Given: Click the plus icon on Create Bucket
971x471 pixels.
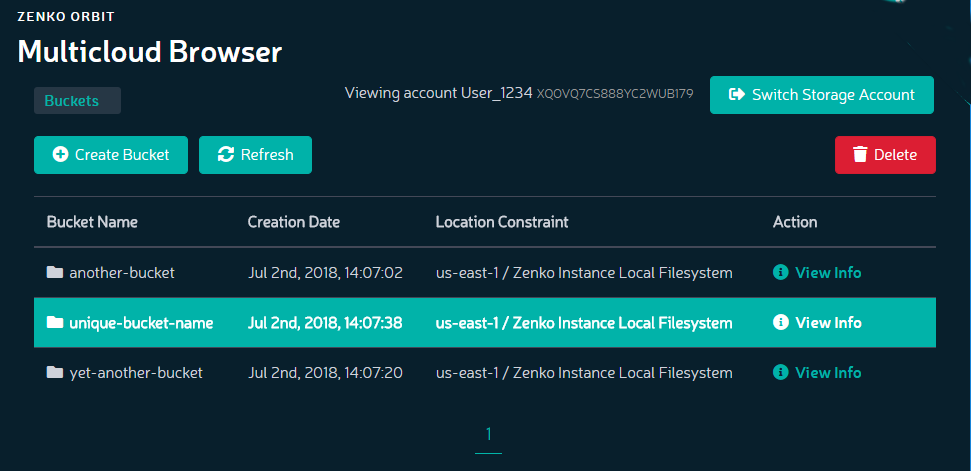Looking at the screenshot, I should 61,155.
